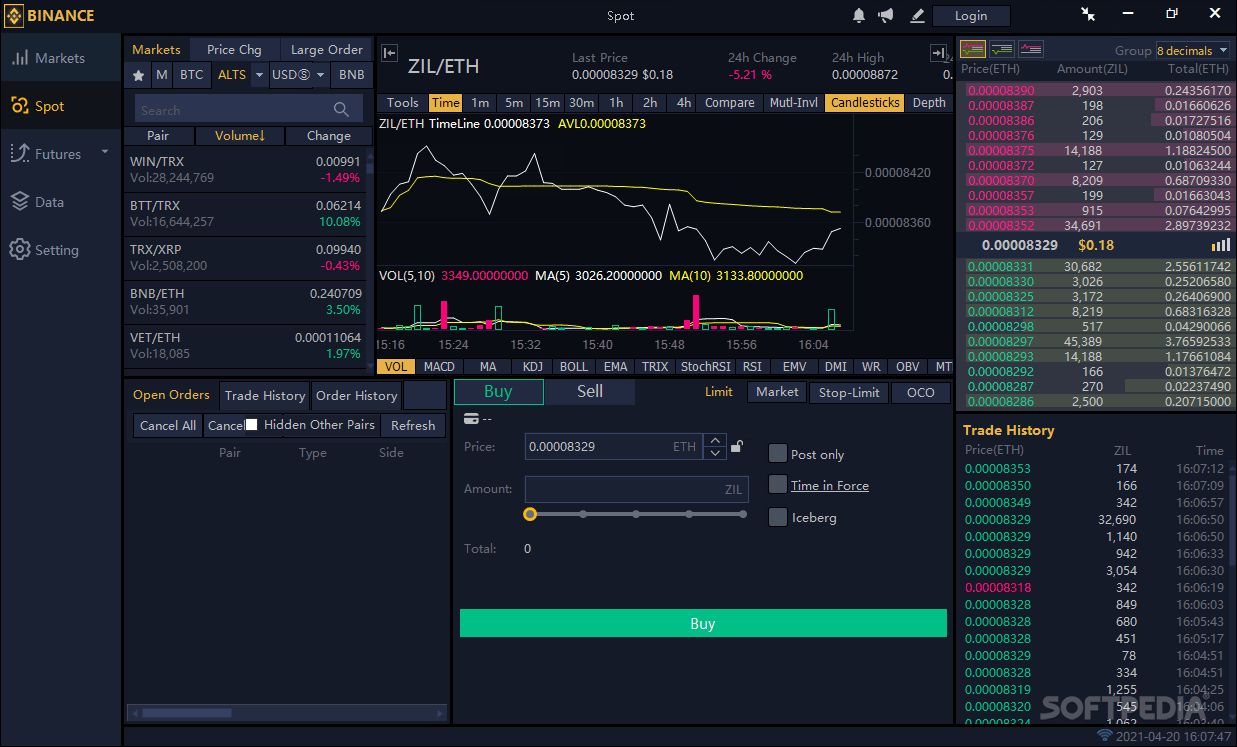Open the notifications bell
Viewport: 1237px width, 747px height.
point(859,15)
